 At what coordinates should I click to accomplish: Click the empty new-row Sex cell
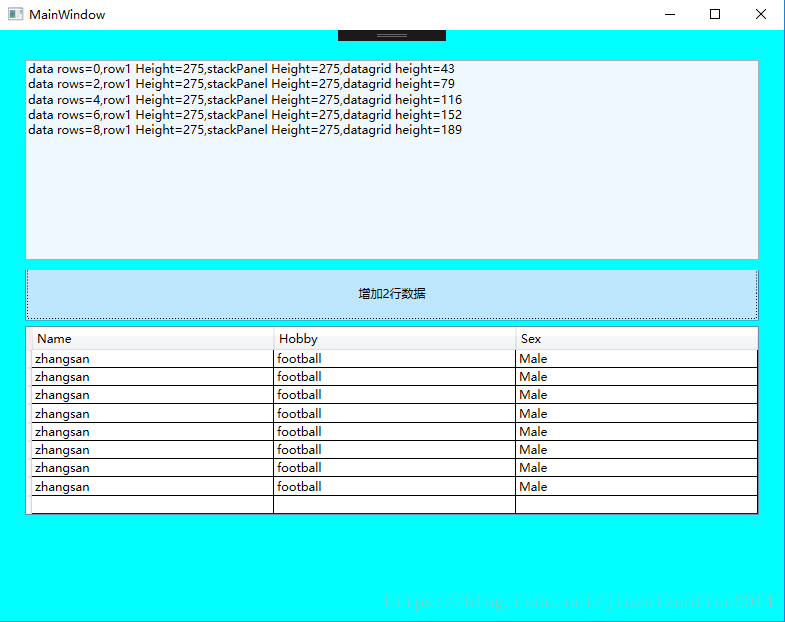pyautogui.click(x=636, y=504)
